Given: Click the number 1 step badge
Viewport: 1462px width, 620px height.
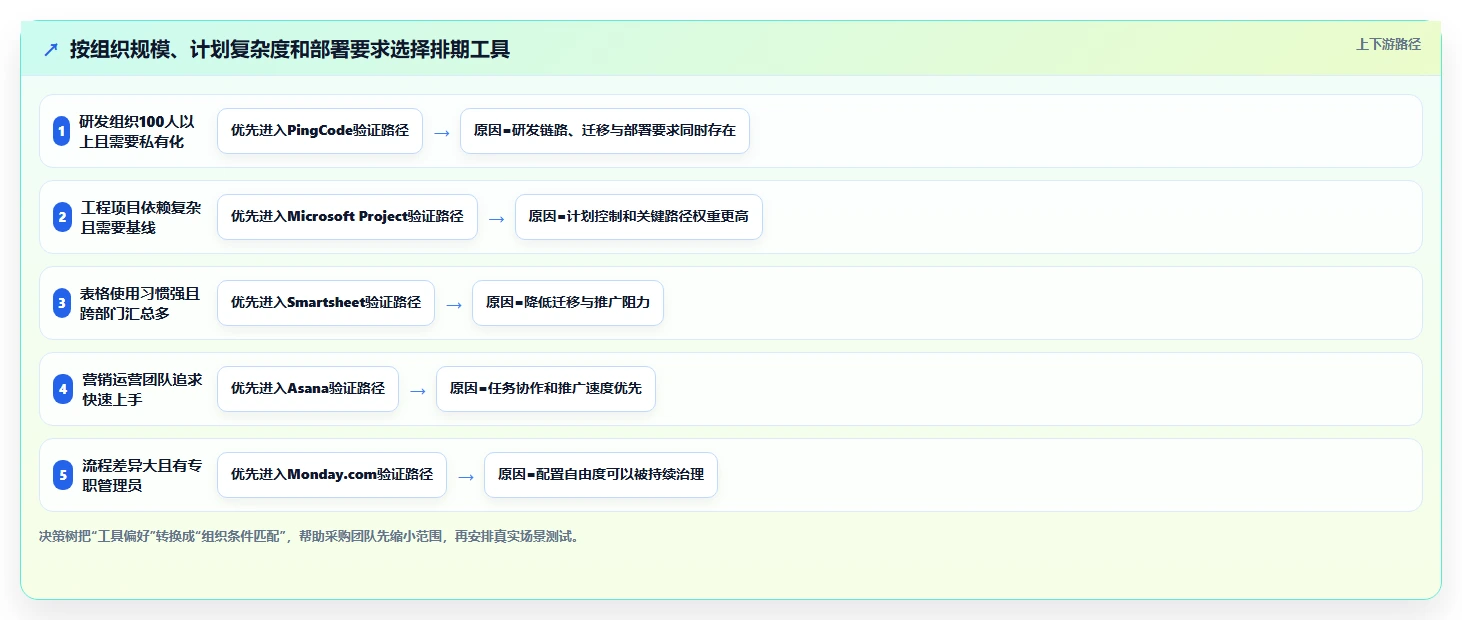Looking at the screenshot, I should (x=62, y=131).
